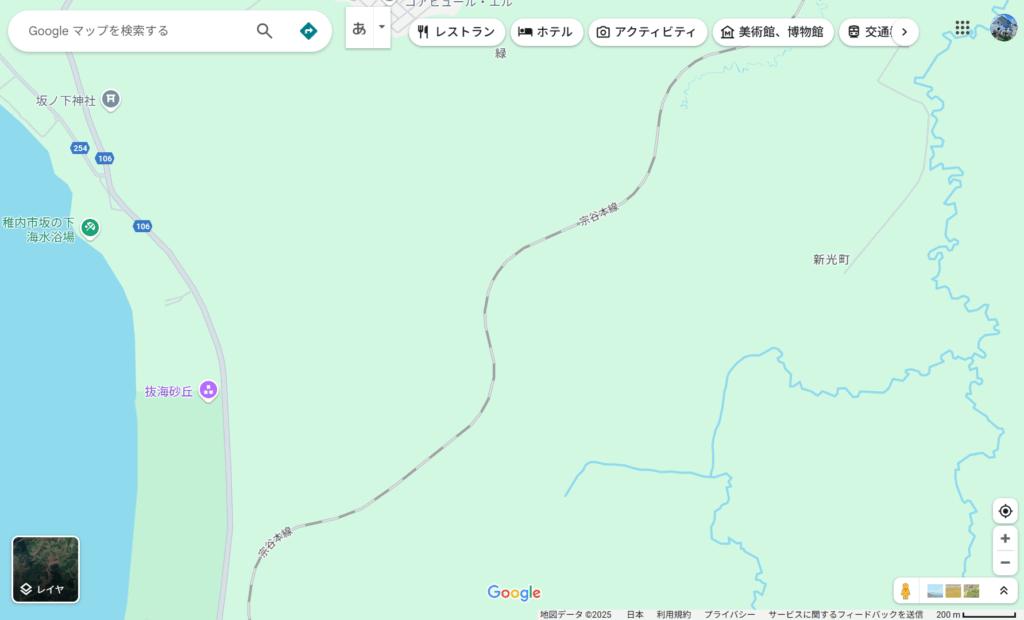Zoom out with the minus button
Viewport: 1024px width, 620px height.
coord(1005,563)
